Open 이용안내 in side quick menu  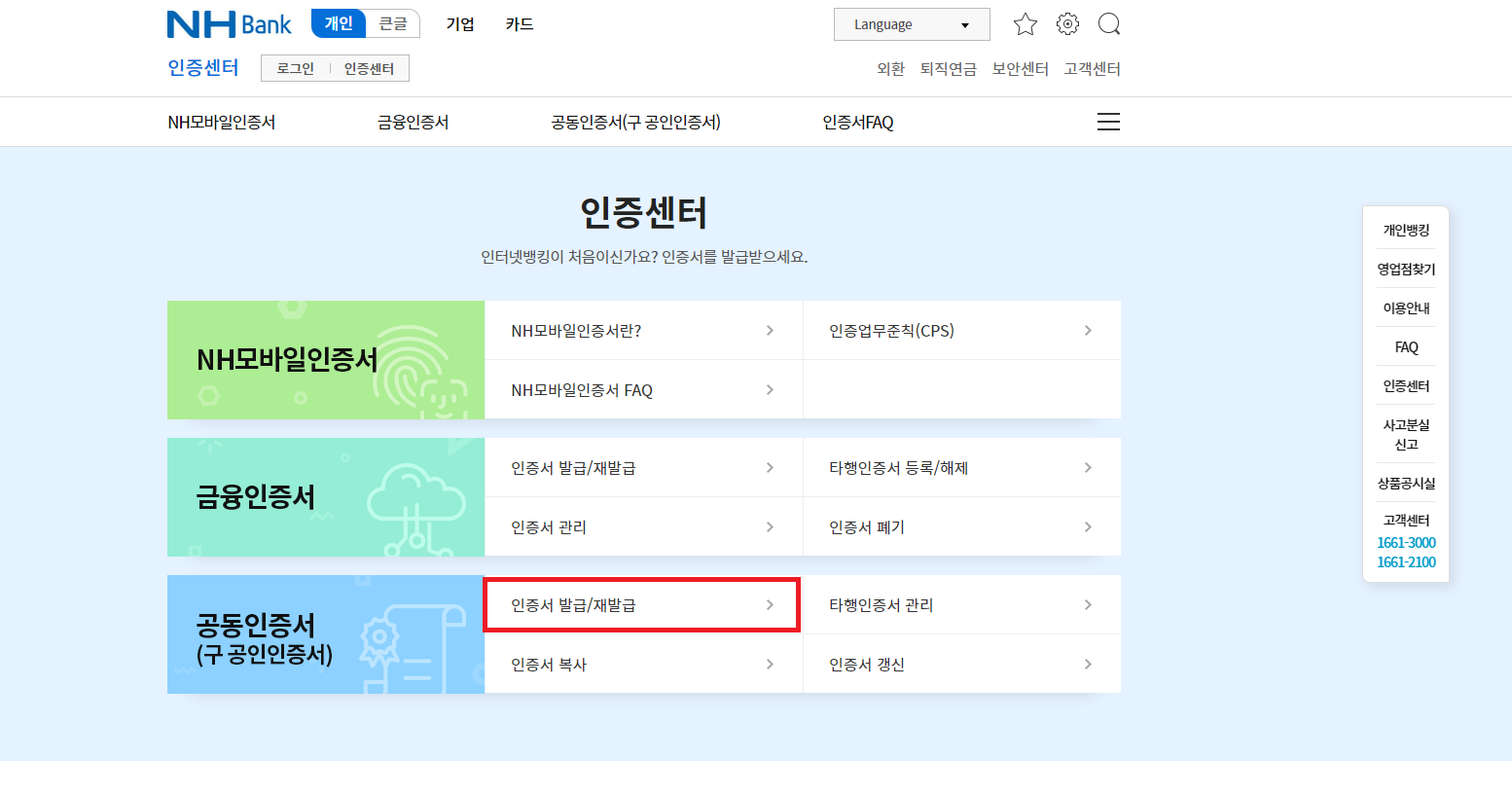pyautogui.click(x=1406, y=308)
